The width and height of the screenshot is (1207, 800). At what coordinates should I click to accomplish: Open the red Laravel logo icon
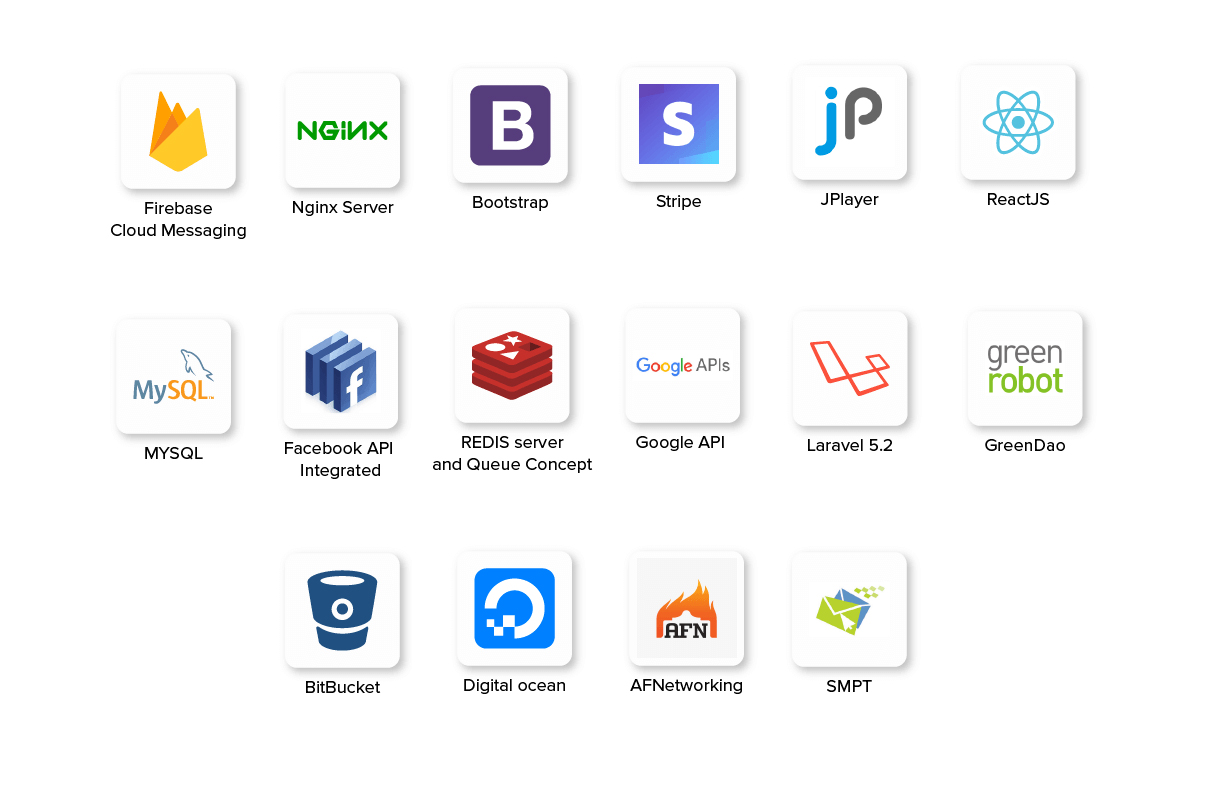[849, 368]
